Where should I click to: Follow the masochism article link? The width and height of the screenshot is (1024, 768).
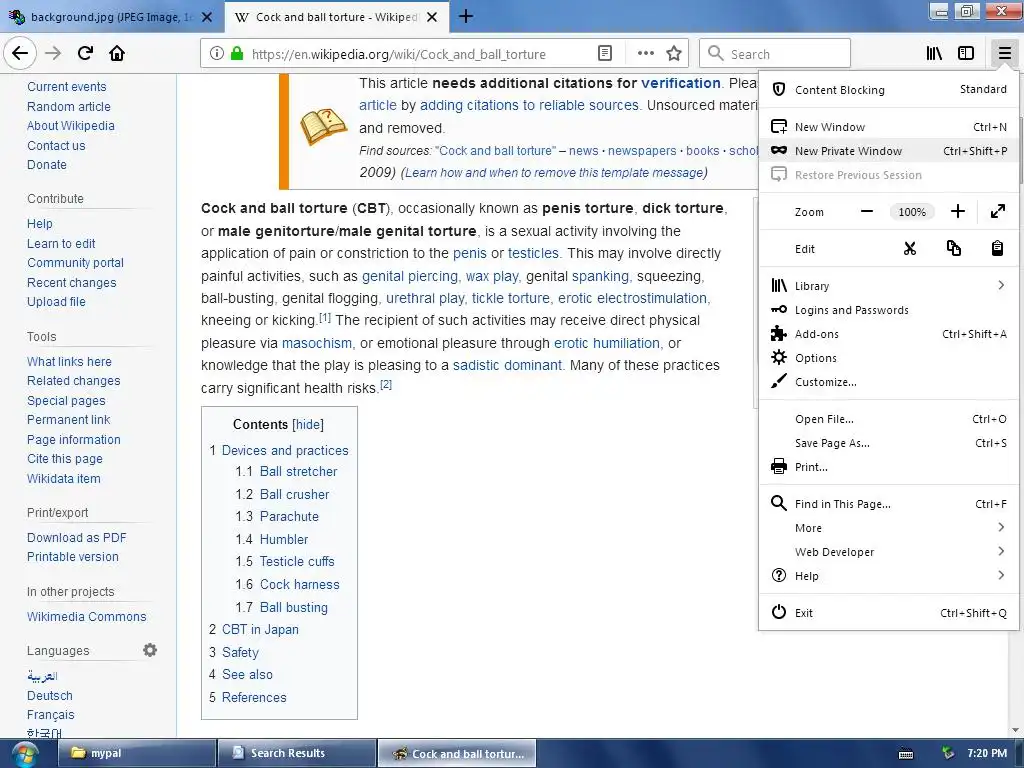click(317, 343)
